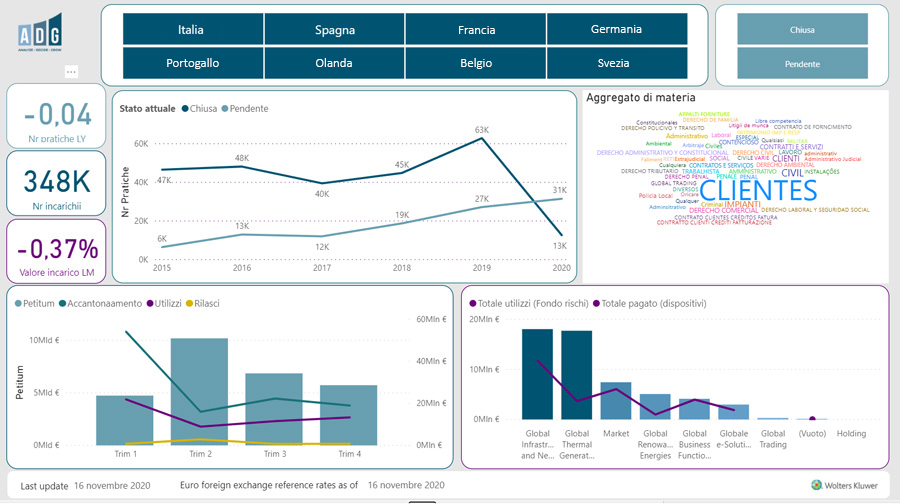Click CLIENTES in the word cloud
The image size is (900, 504).
tap(758, 190)
